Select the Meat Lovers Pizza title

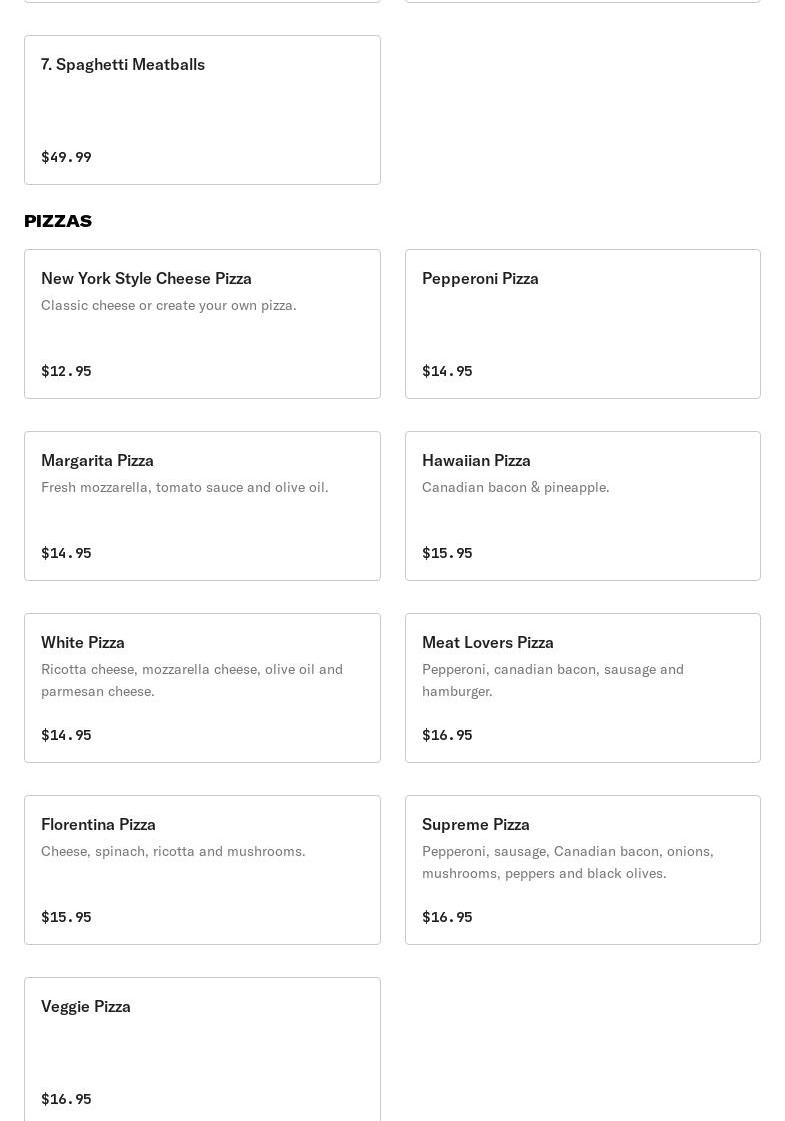click(x=487, y=642)
